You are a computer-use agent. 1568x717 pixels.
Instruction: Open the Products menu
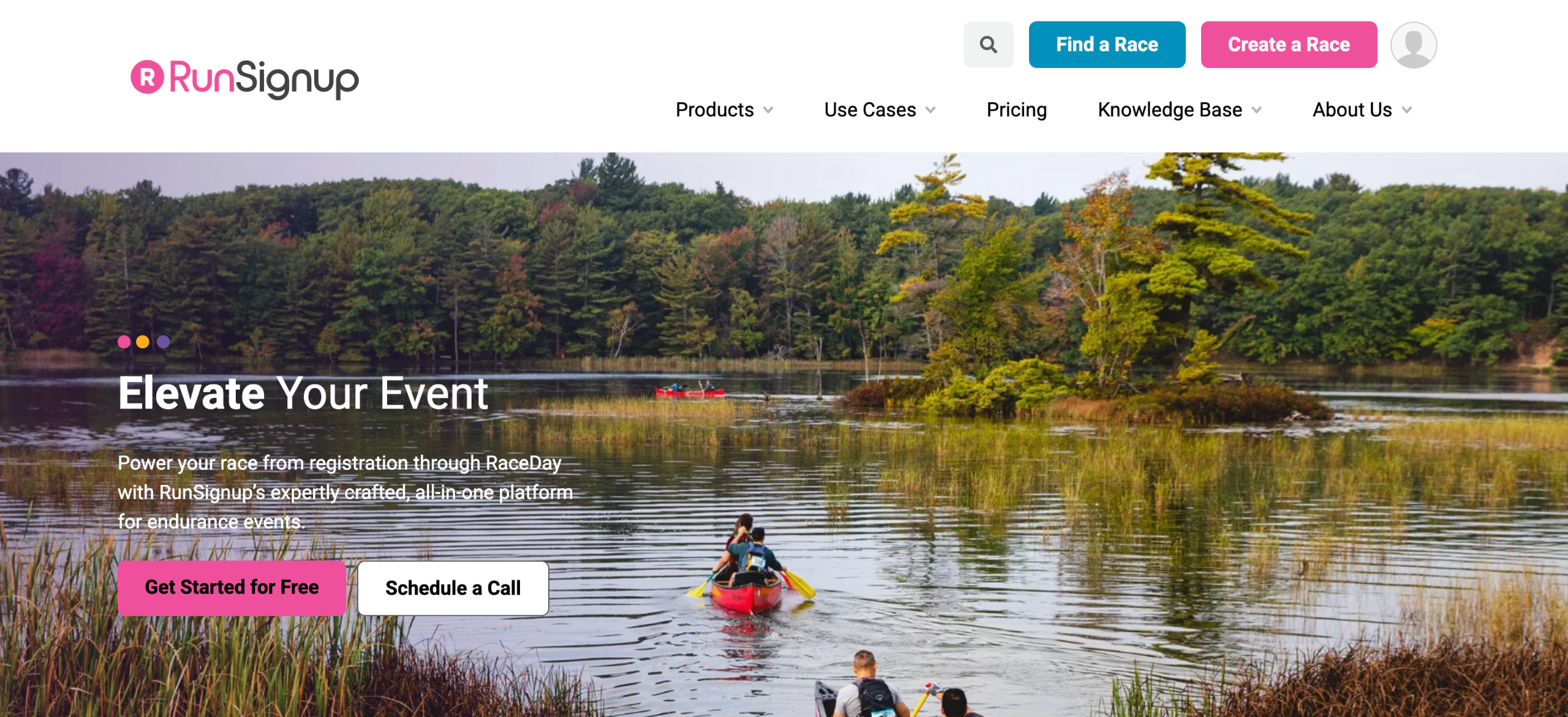pyautogui.click(x=715, y=110)
